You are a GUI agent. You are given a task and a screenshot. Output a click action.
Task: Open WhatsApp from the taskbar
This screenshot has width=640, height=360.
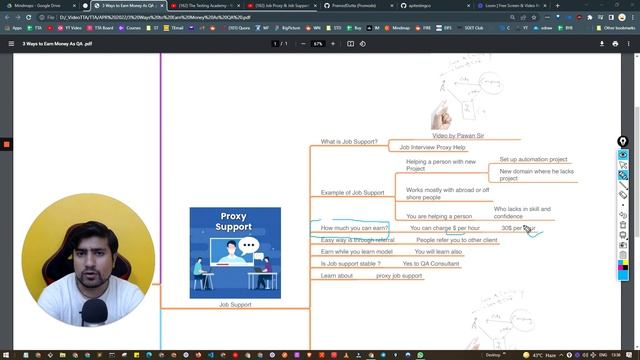tap(420, 355)
